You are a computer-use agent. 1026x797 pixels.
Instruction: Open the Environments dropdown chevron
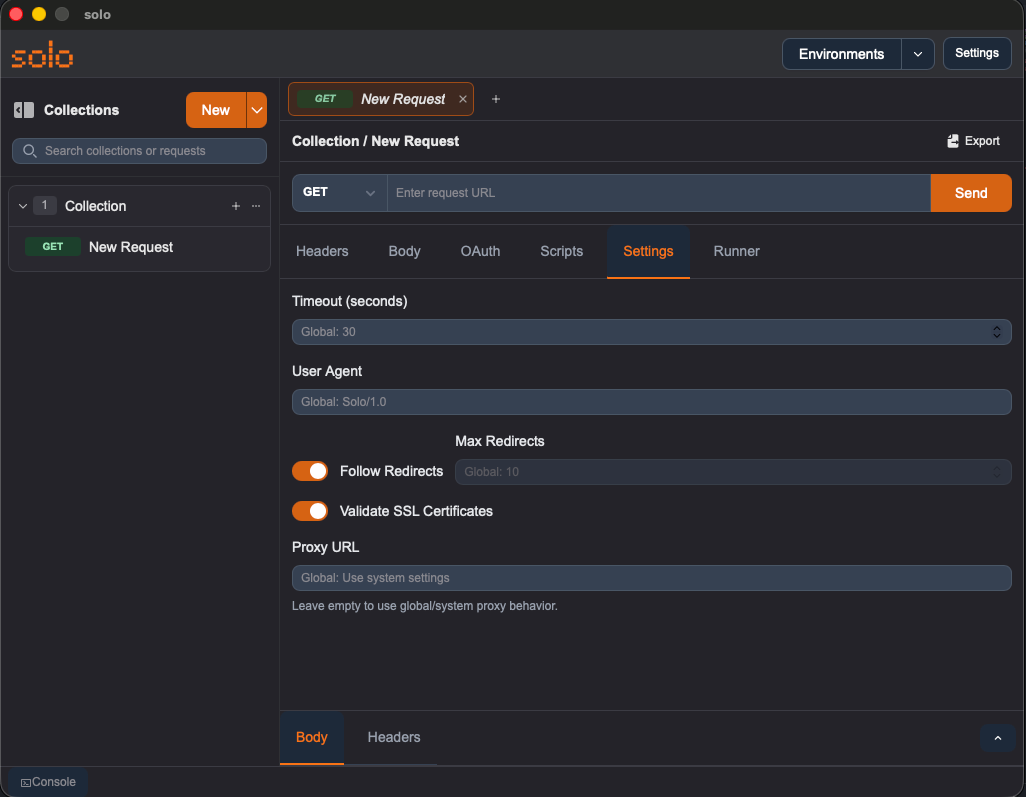(918, 54)
